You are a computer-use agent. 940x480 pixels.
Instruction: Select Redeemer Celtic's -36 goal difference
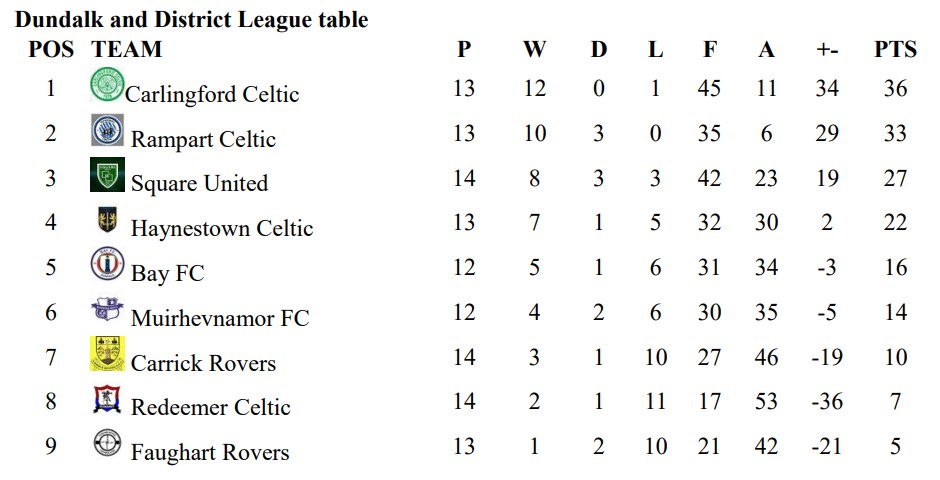coord(827,401)
